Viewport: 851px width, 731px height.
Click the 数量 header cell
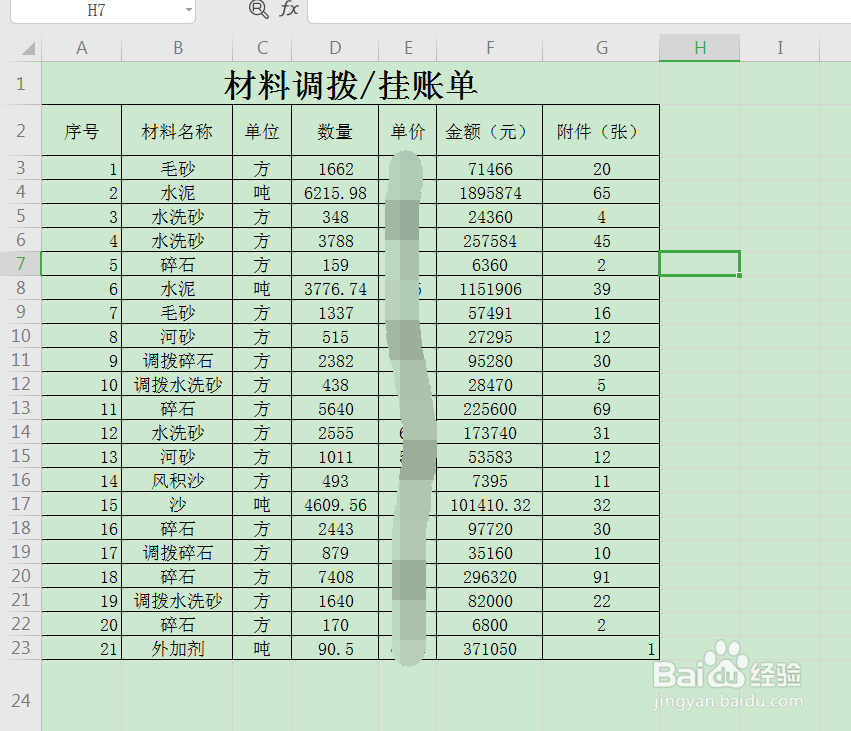coord(335,131)
